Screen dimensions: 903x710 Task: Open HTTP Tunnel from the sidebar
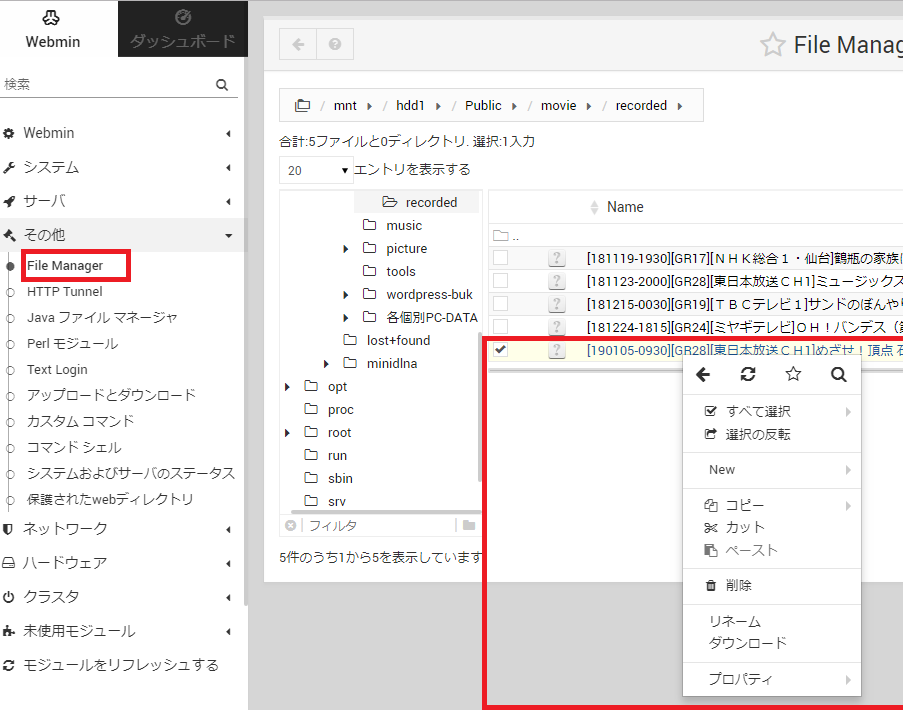pyautogui.click(x=66, y=292)
